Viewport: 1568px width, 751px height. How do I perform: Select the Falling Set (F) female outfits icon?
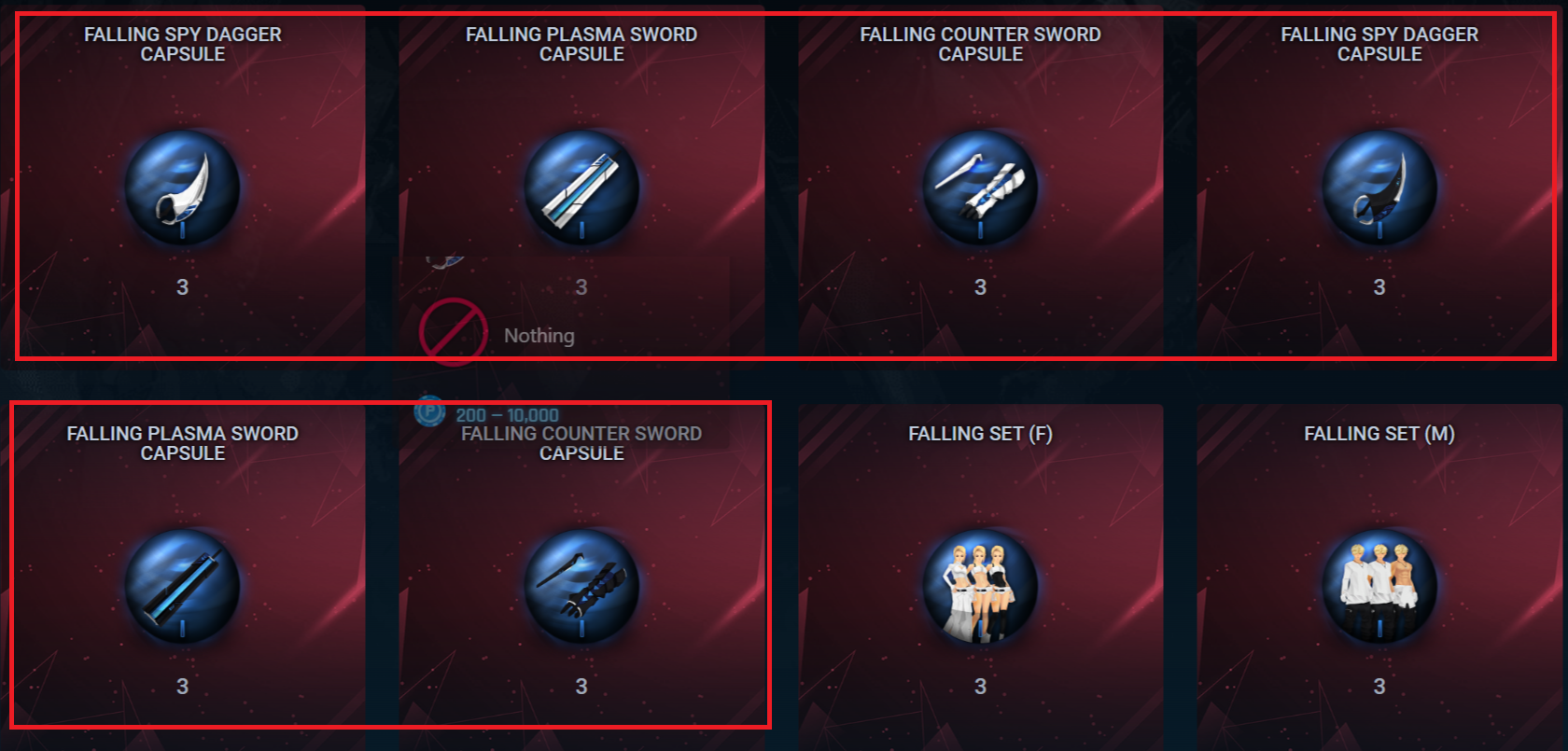click(x=980, y=587)
